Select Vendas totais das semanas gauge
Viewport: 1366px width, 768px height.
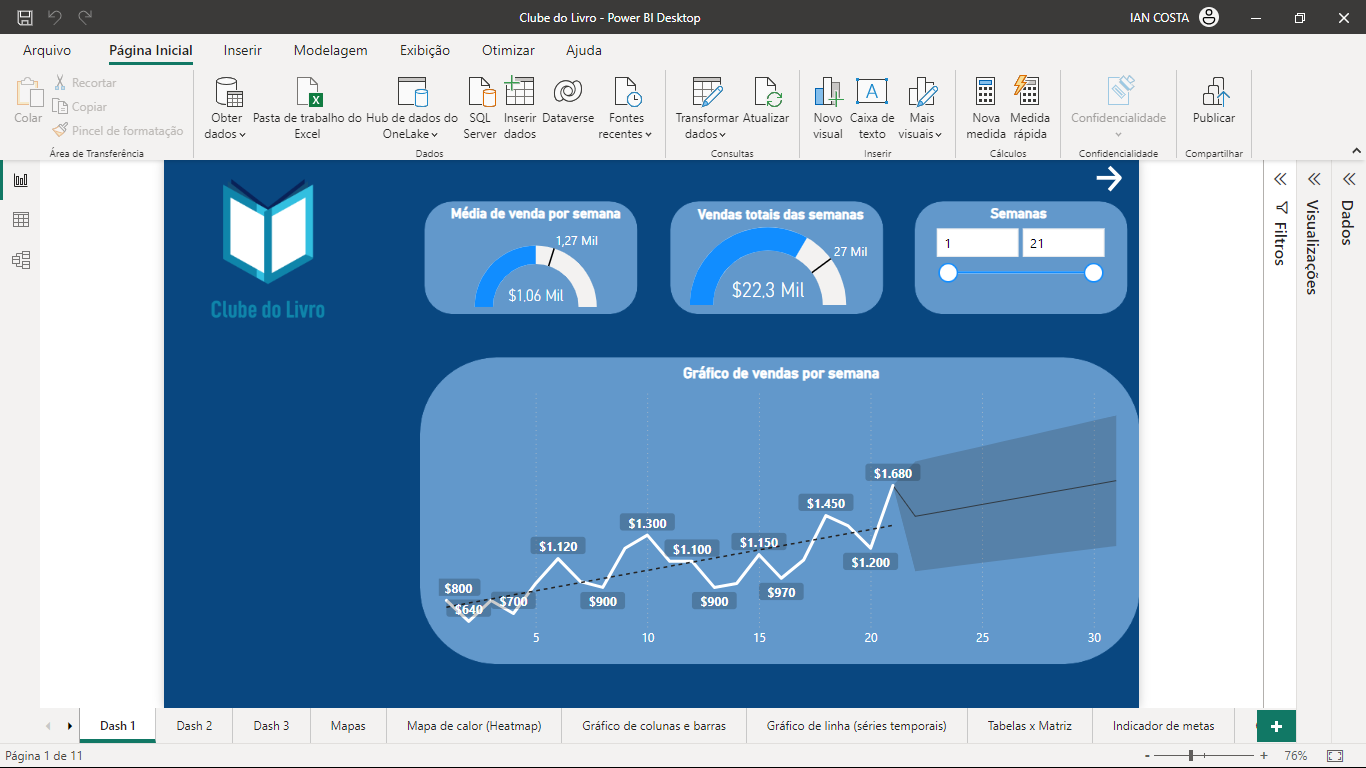point(776,257)
